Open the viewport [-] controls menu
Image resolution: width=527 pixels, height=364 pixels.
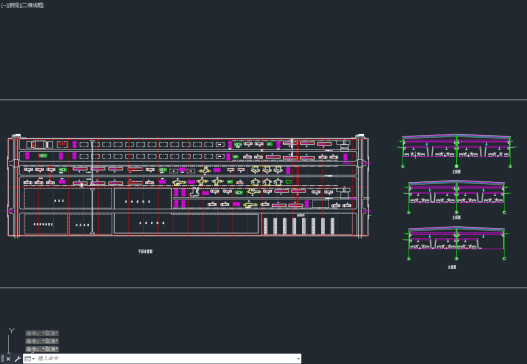(3, 5)
